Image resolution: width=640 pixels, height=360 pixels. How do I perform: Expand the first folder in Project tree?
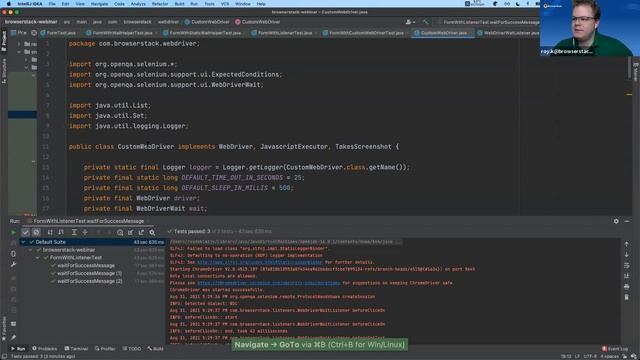point(19,44)
